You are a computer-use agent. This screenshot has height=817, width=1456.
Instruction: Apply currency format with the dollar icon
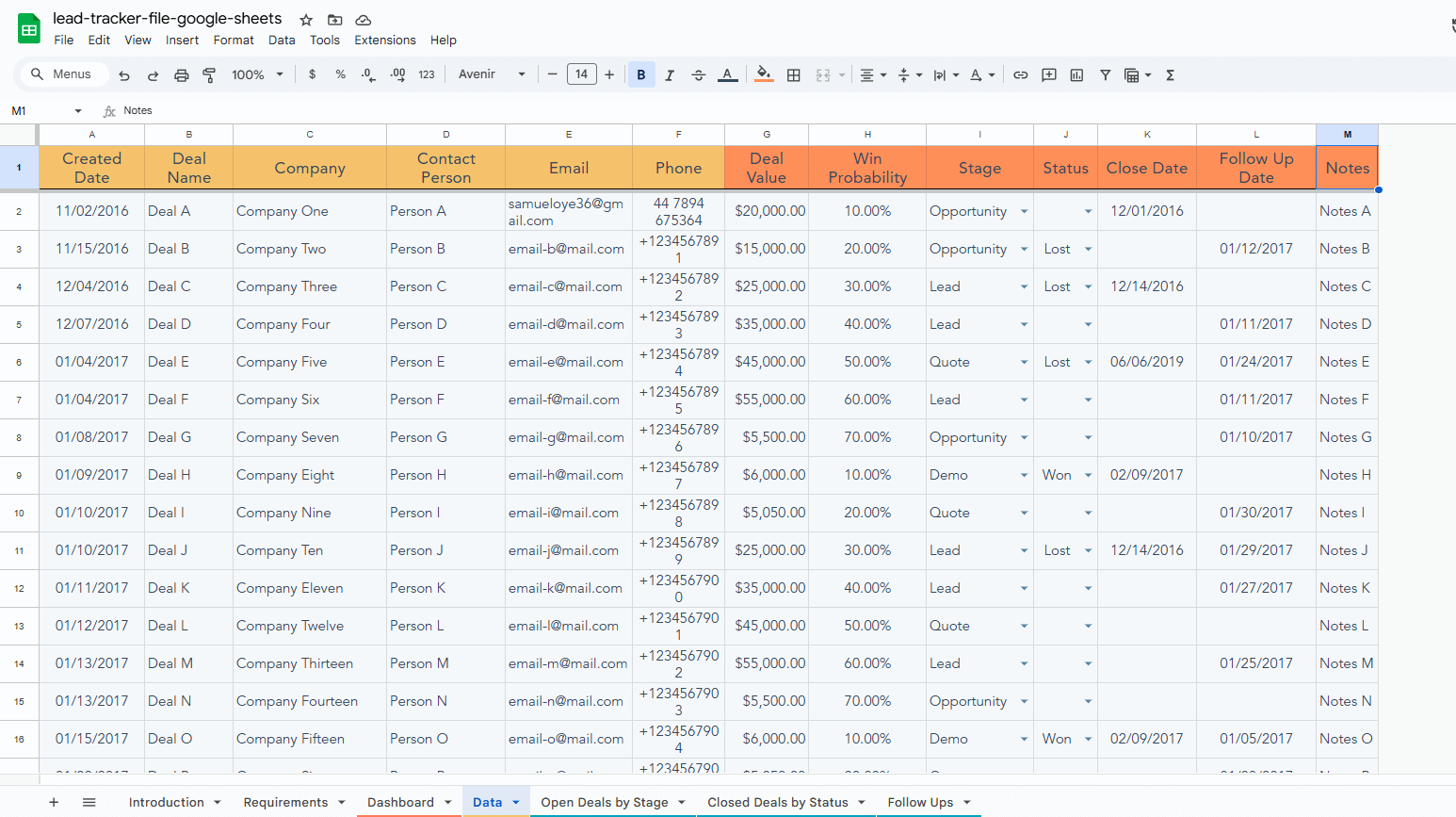click(x=312, y=74)
